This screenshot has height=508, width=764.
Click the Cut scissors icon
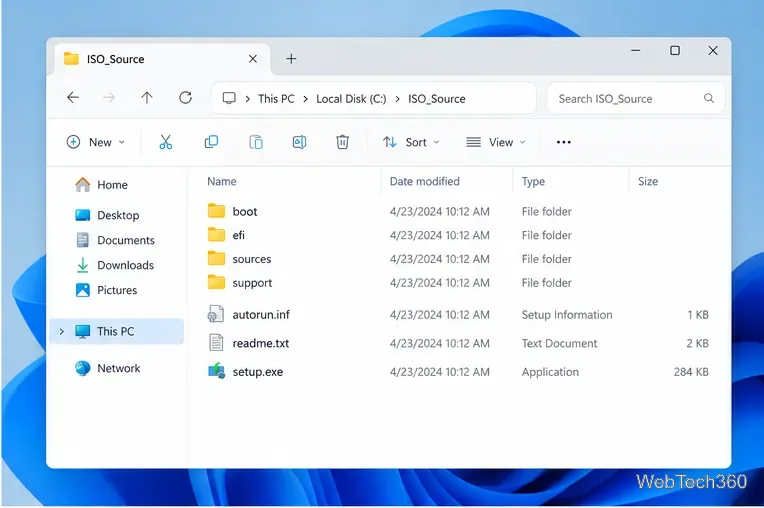(x=166, y=142)
